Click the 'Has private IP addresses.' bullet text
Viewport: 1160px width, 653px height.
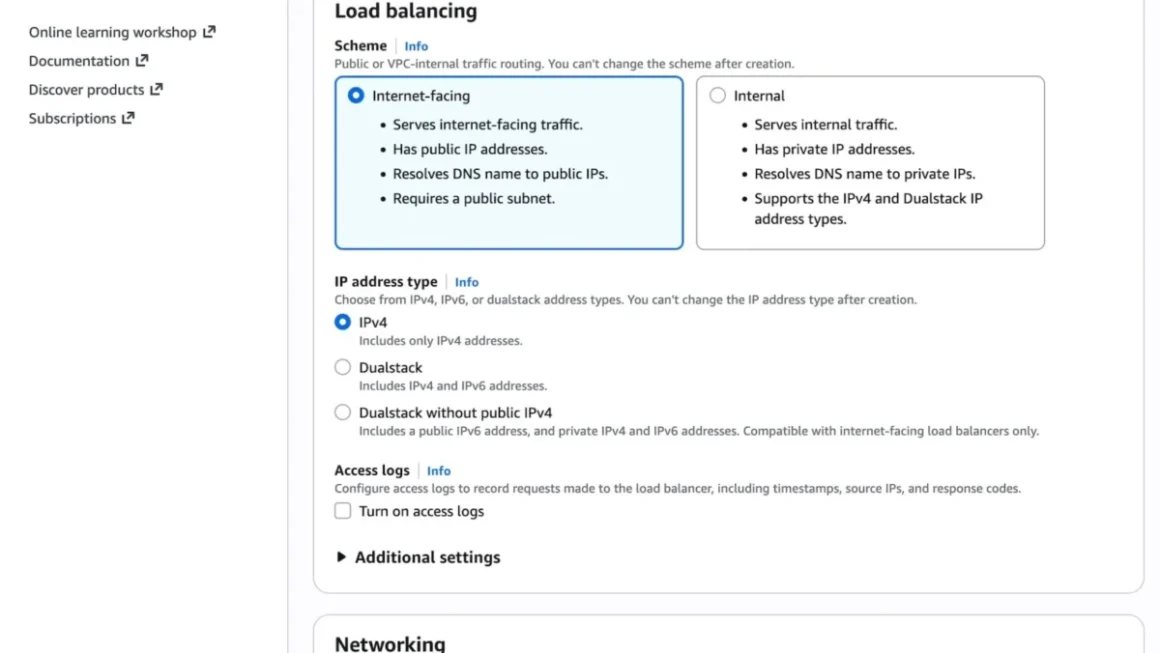click(x=834, y=149)
